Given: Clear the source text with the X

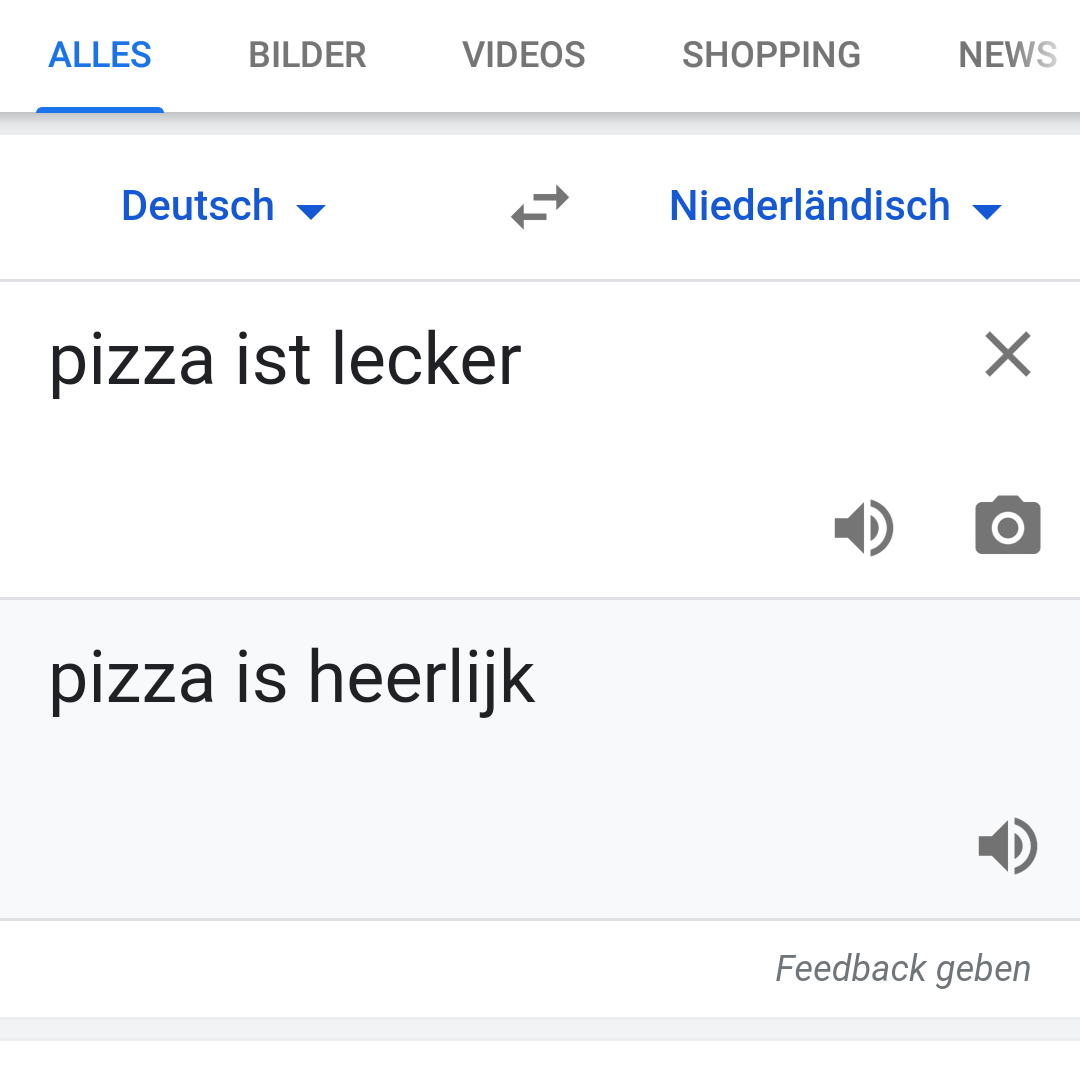Looking at the screenshot, I should pyautogui.click(x=1007, y=355).
